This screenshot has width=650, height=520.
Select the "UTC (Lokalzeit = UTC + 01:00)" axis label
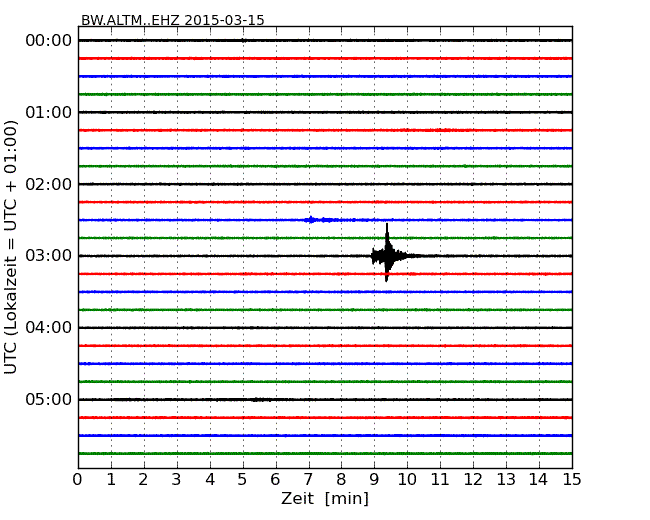pos(11,247)
